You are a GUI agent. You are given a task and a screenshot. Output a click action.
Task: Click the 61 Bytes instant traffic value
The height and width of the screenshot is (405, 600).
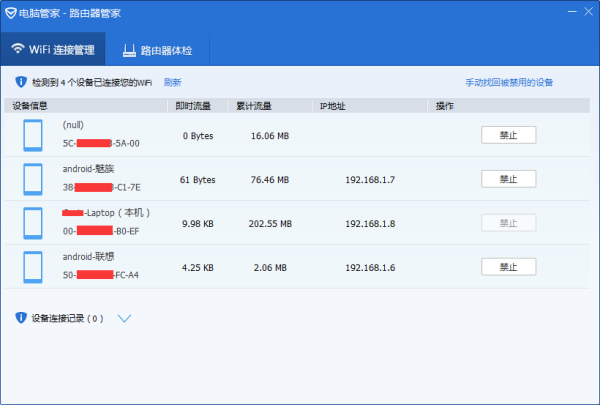[197, 180]
